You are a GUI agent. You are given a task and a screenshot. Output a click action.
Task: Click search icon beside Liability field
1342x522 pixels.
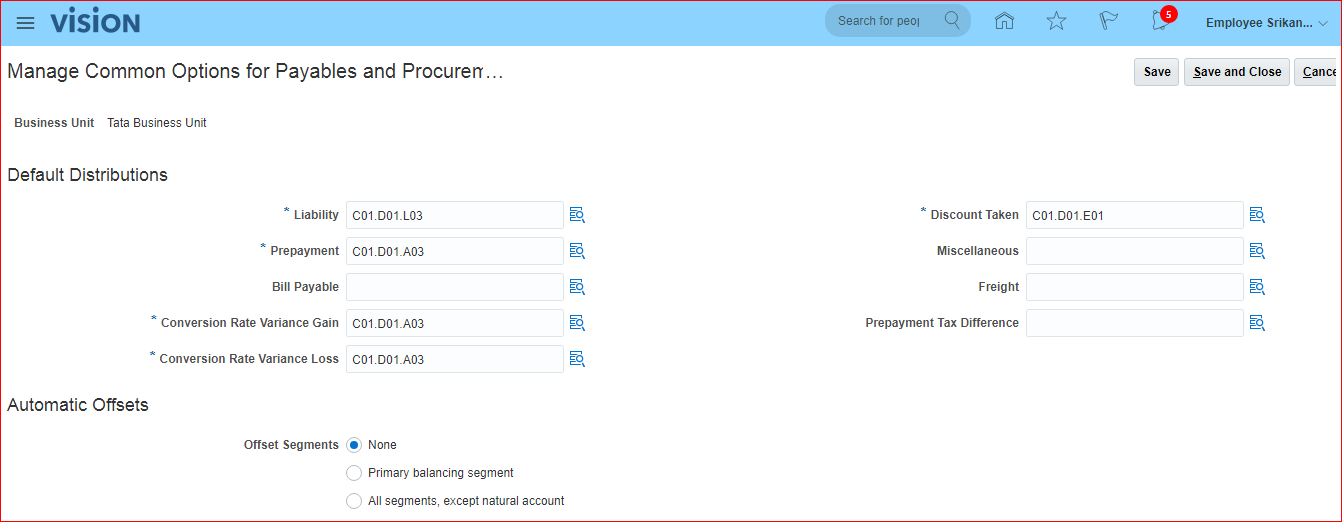coord(577,215)
